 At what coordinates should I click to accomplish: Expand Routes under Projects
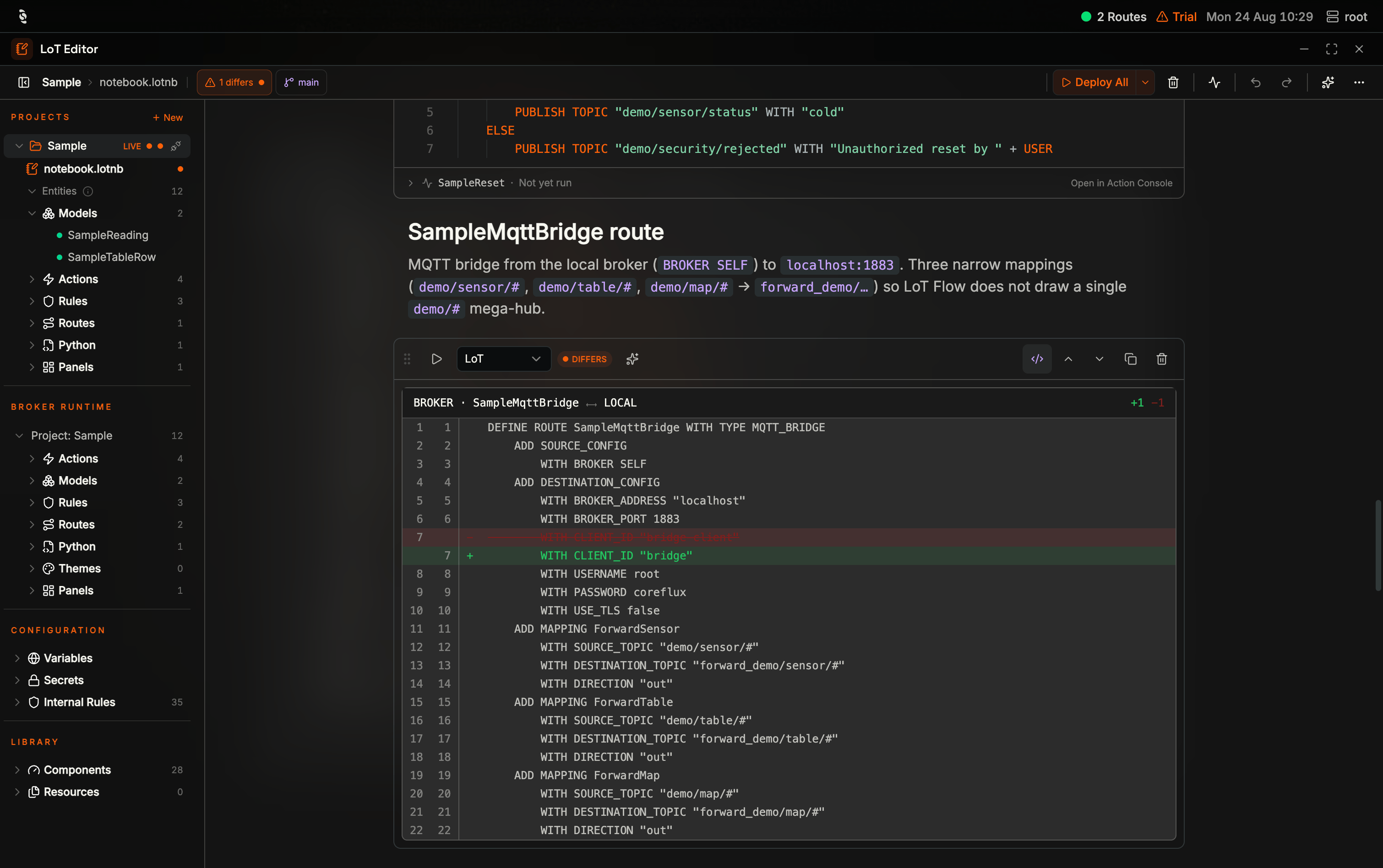pyautogui.click(x=32, y=323)
